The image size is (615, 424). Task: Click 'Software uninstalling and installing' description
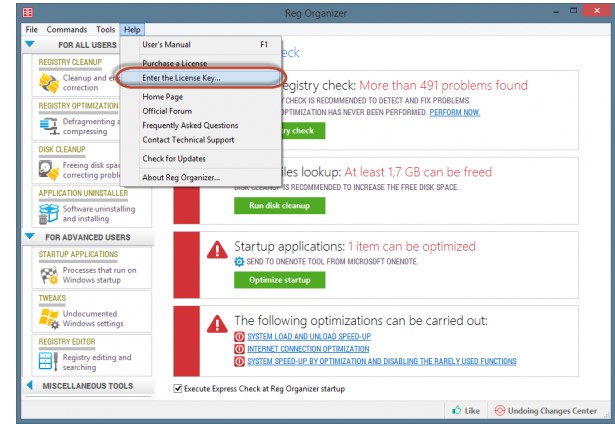pyautogui.click(x=99, y=214)
